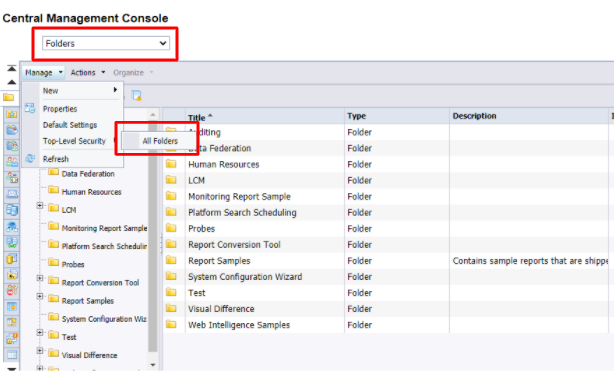The image size is (614, 374).
Task: Select Data Federation in folder tree
Action: click(x=88, y=174)
